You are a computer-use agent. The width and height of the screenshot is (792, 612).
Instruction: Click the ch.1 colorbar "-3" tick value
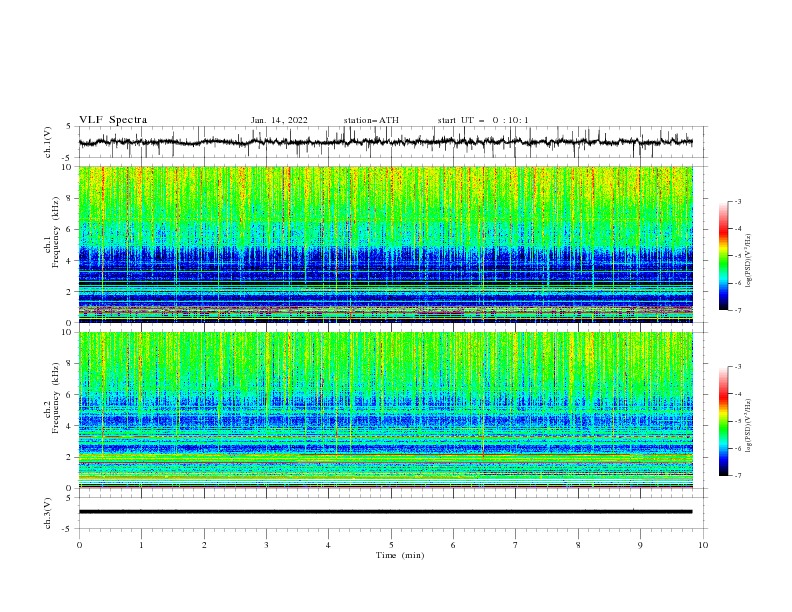738,201
